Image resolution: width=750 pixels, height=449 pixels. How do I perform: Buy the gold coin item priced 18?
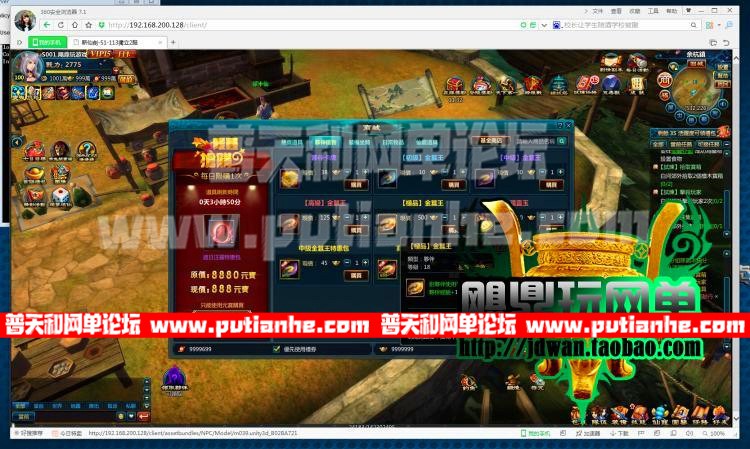coord(356,185)
